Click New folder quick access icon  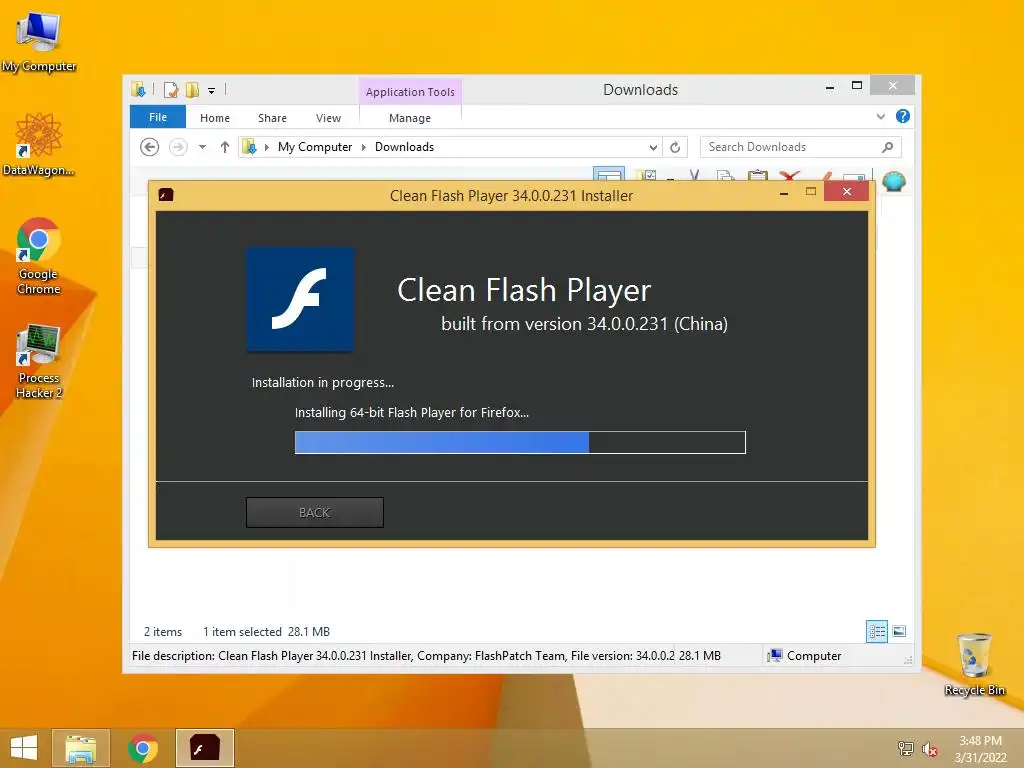click(193, 89)
